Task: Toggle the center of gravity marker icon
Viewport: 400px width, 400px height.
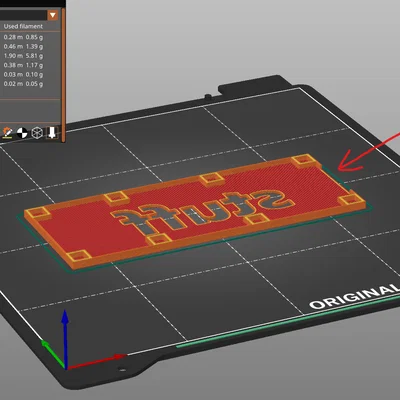Action: click(22, 133)
